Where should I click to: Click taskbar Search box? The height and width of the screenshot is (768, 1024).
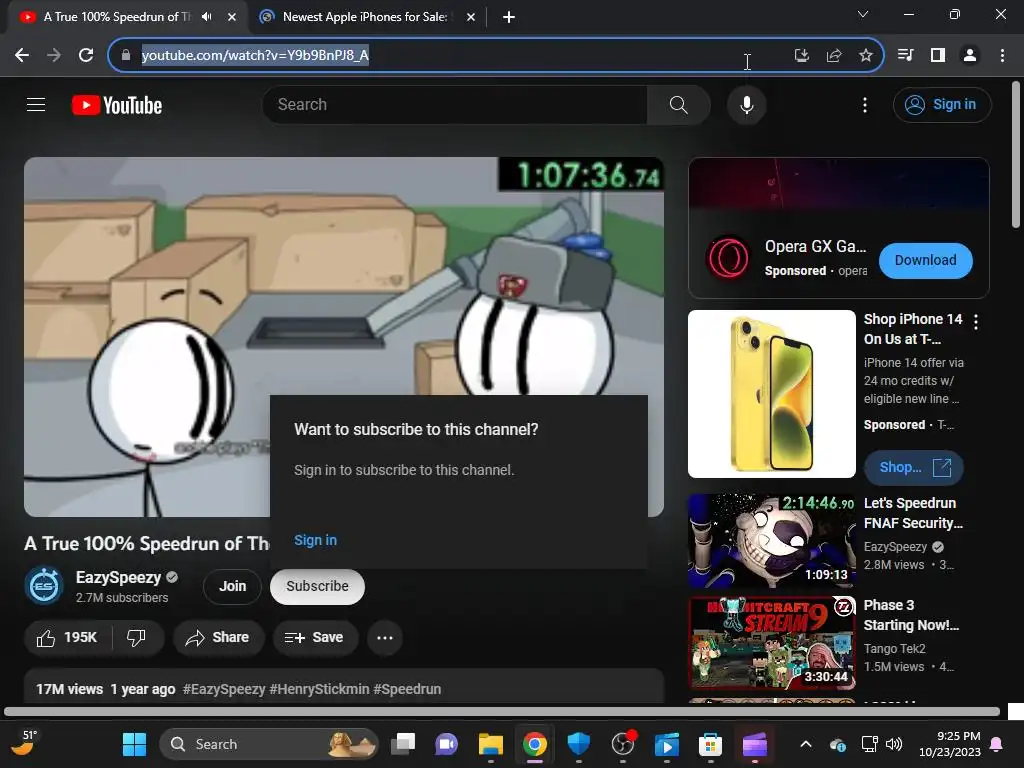[268, 744]
